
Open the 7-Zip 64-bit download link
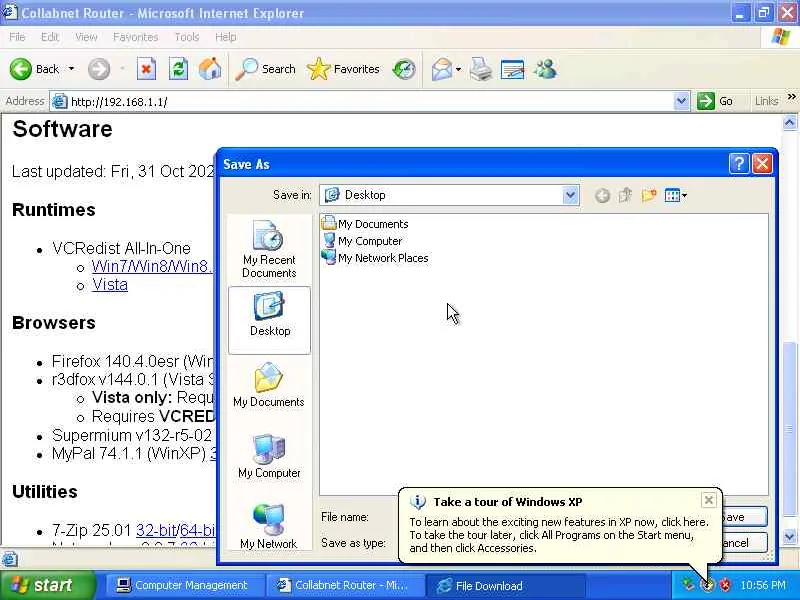click(196, 531)
